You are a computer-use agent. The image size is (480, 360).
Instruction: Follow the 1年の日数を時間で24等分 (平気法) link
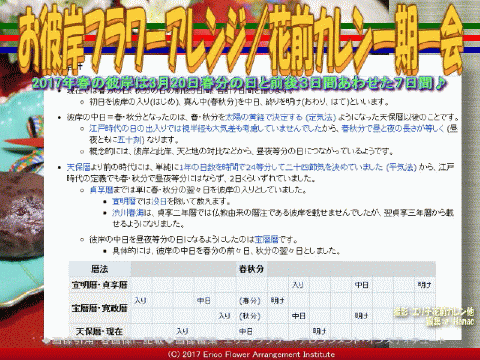click(298, 167)
